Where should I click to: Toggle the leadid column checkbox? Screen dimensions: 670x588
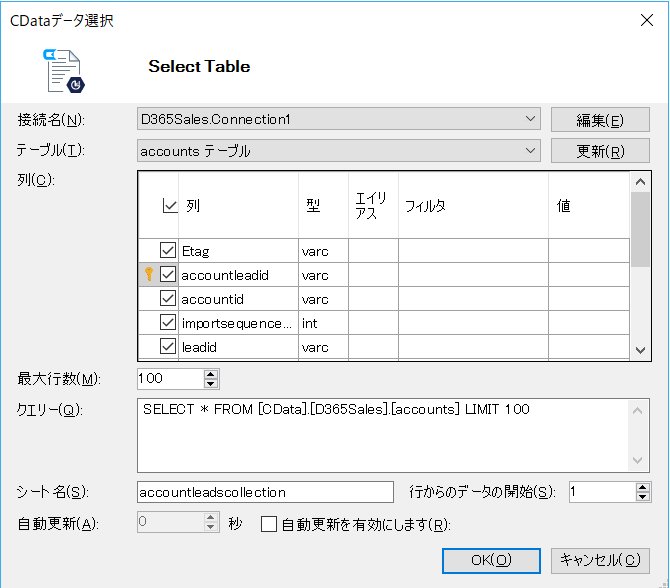click(x=168, y=346)
